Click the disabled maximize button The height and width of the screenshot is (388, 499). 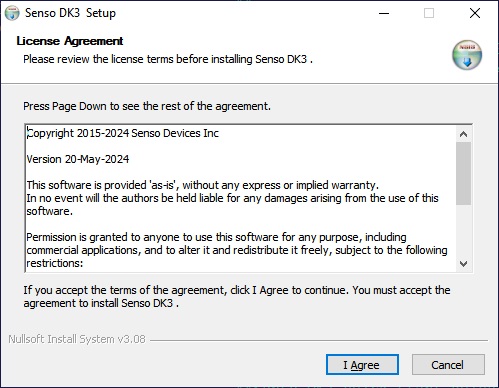coord(429,13)
